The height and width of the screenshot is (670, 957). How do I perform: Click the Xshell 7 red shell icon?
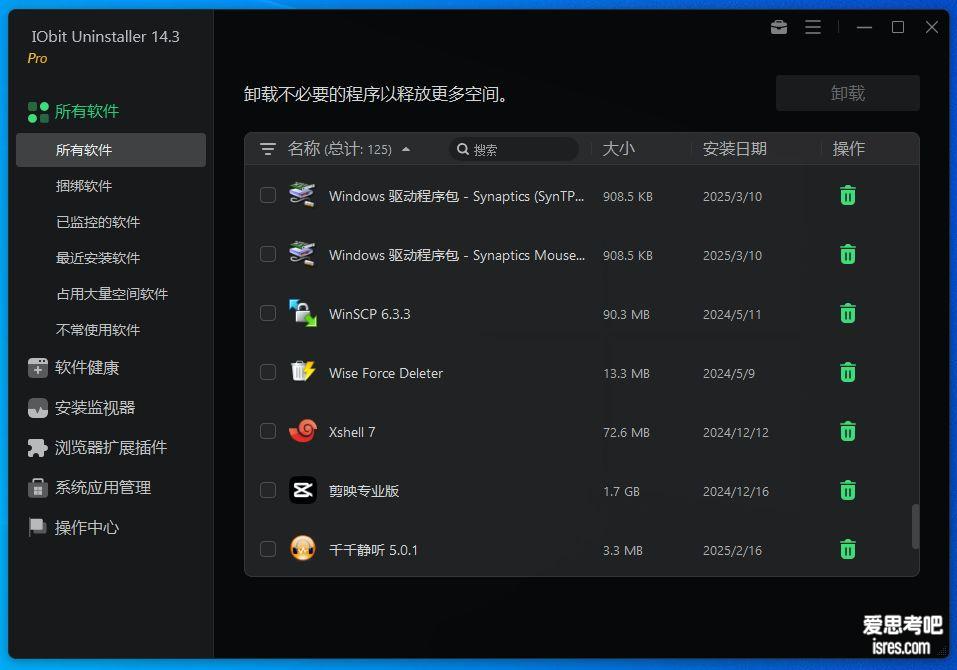(303, 431)
